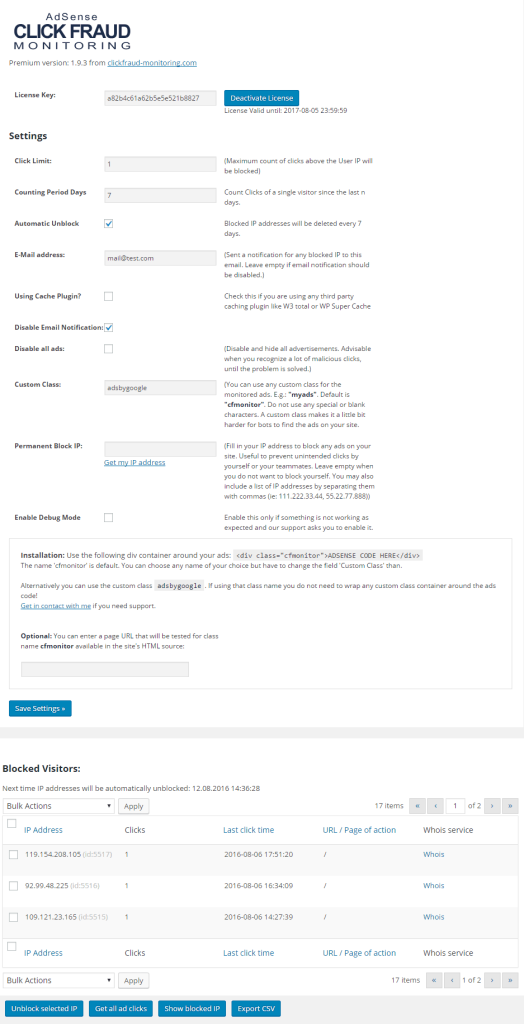Go to previous page in top pagination
This screenshot has height=1024, width=524.
[435, 805]
